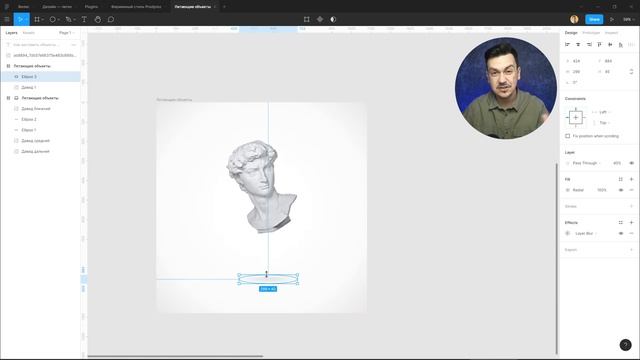The image size is (640, 360).
Task: Select the Frame tool
Action: click(x=37, y=19)
